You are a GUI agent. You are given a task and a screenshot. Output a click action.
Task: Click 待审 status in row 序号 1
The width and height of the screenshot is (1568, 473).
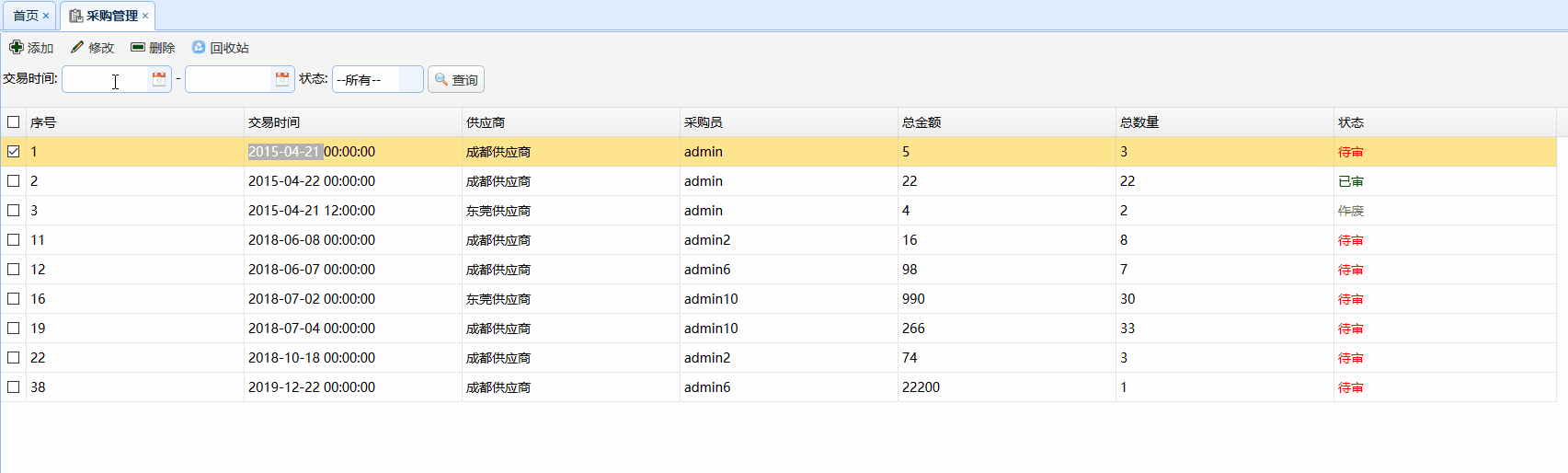[1351, 152]
